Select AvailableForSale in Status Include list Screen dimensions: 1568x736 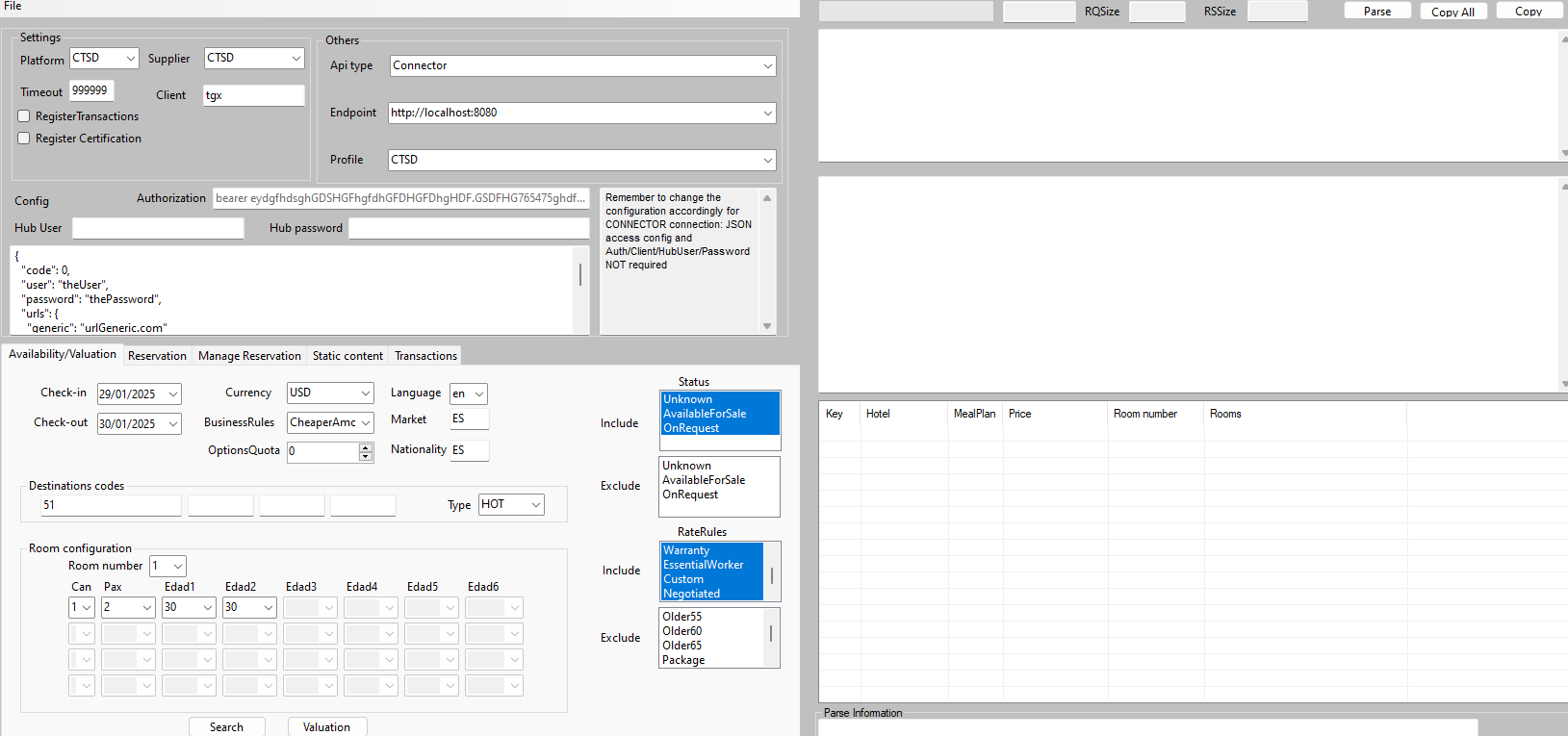[719, 414]
